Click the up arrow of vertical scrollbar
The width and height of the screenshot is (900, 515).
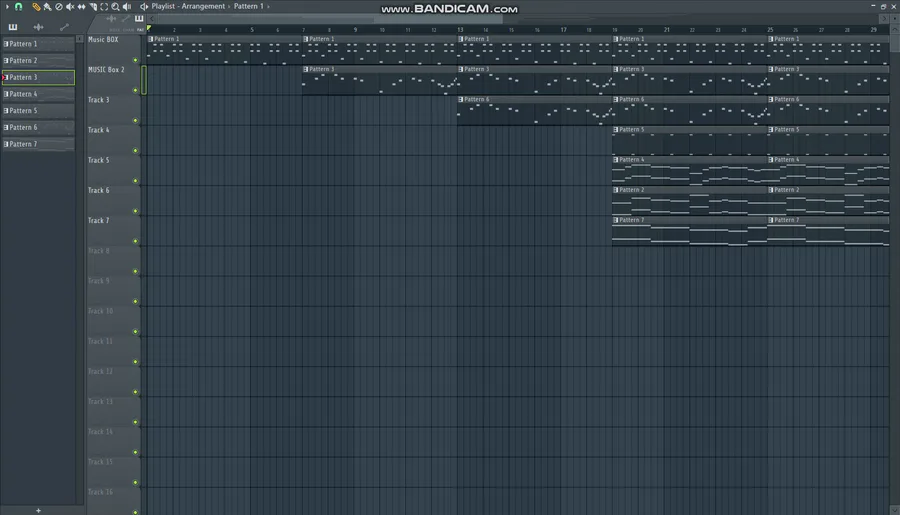click(894, 29)
